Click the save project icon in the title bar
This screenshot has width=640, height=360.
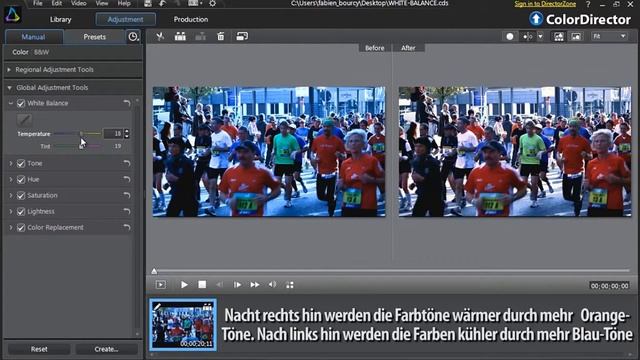[x=148, y=4]
